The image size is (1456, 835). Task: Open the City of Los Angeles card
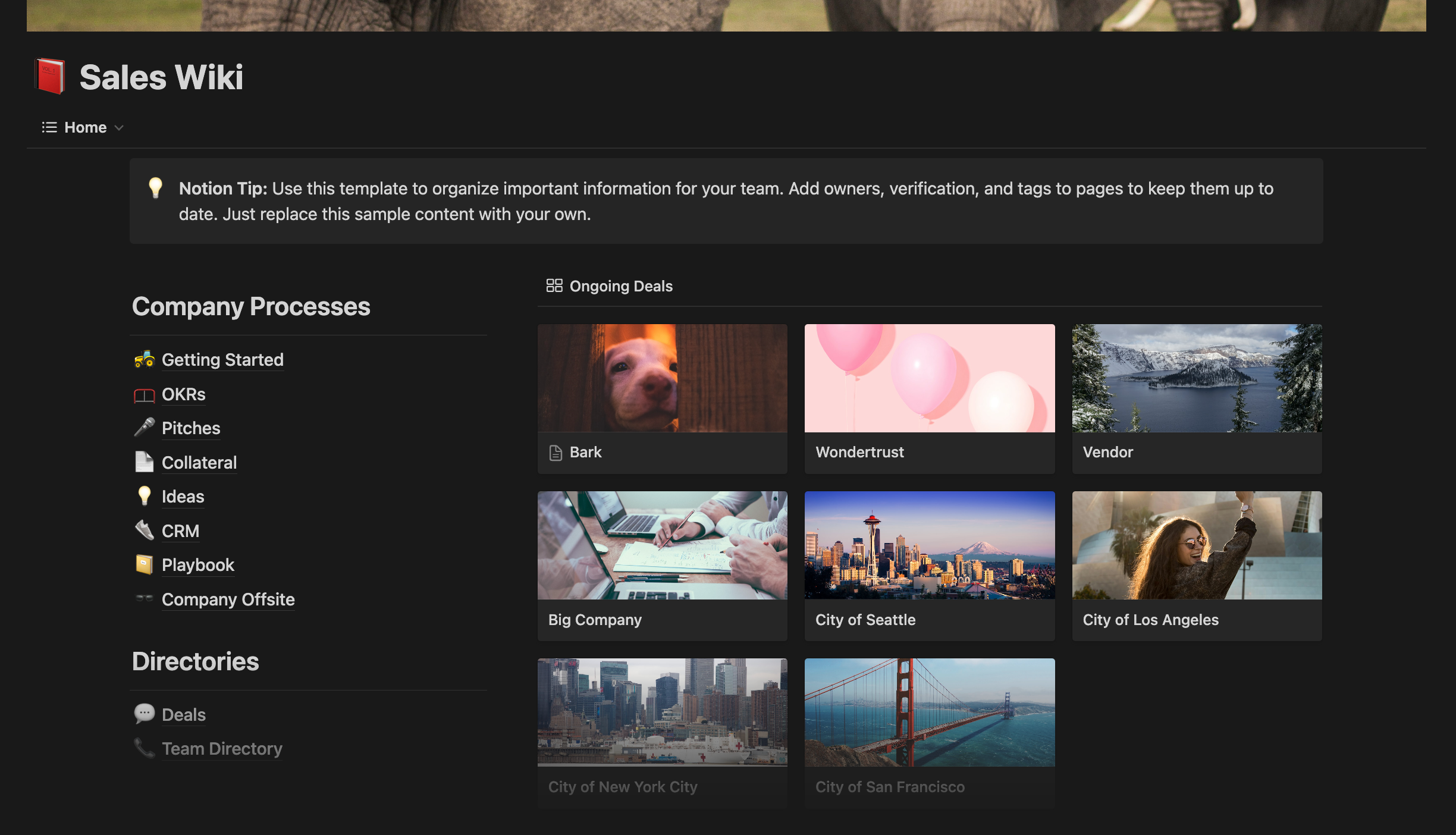pos(1196,565)
